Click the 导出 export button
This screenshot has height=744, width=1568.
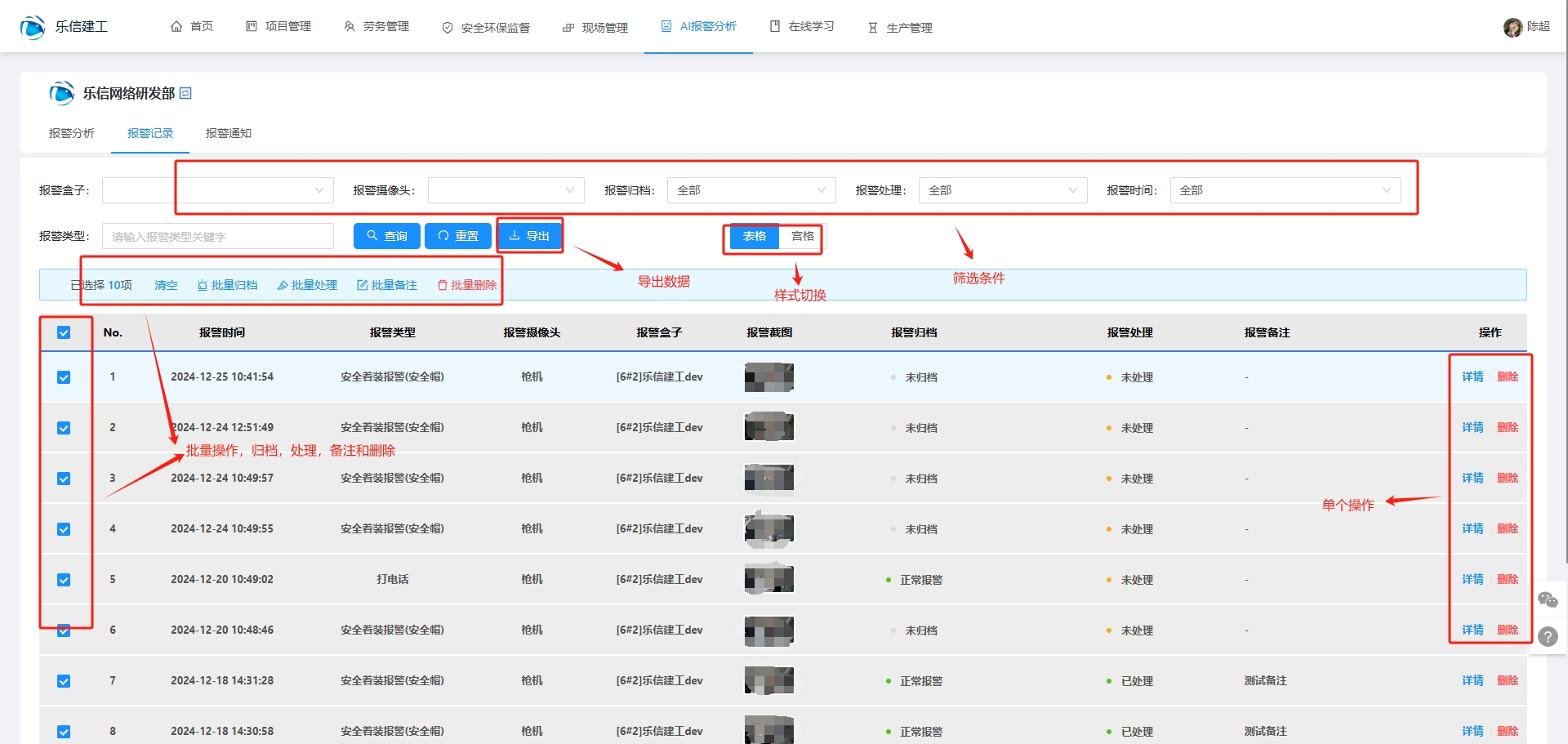coord(529,236)
